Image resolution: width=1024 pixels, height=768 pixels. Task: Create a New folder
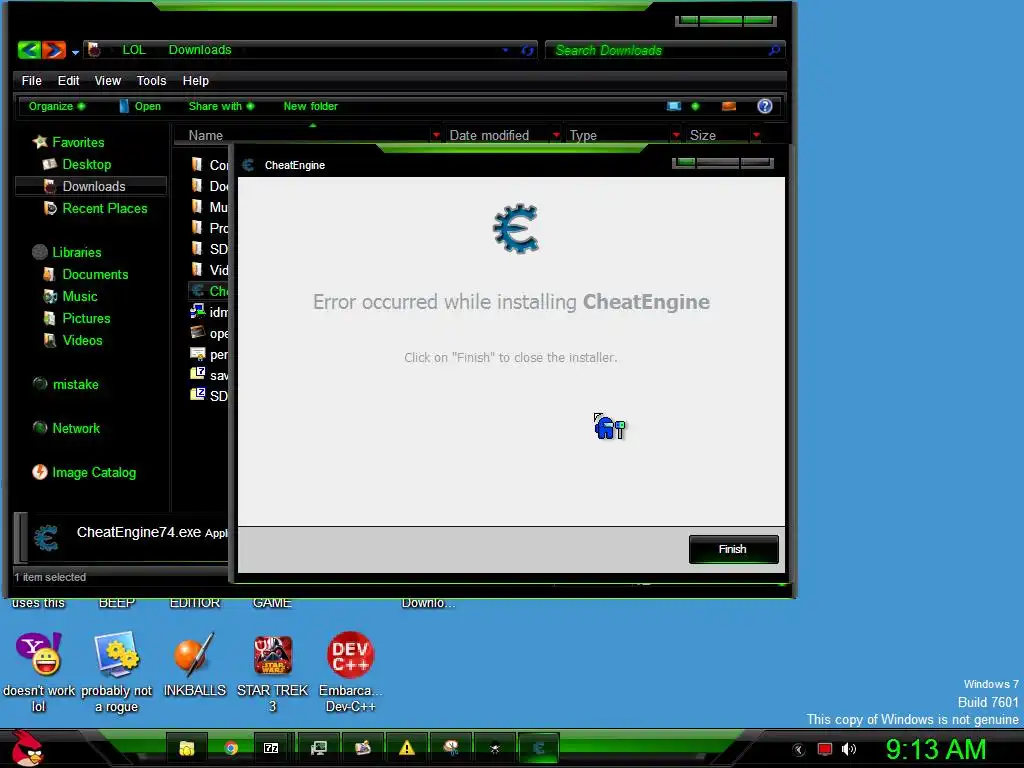click(310, 106)
